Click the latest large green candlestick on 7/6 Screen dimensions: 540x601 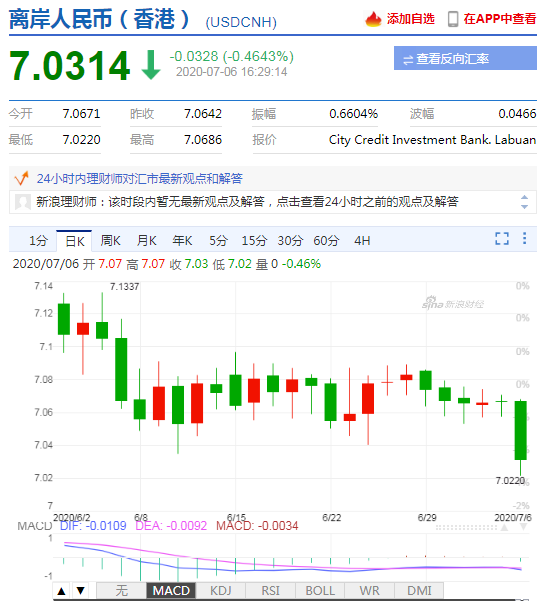pyautogui.click(x=520, y=430)
